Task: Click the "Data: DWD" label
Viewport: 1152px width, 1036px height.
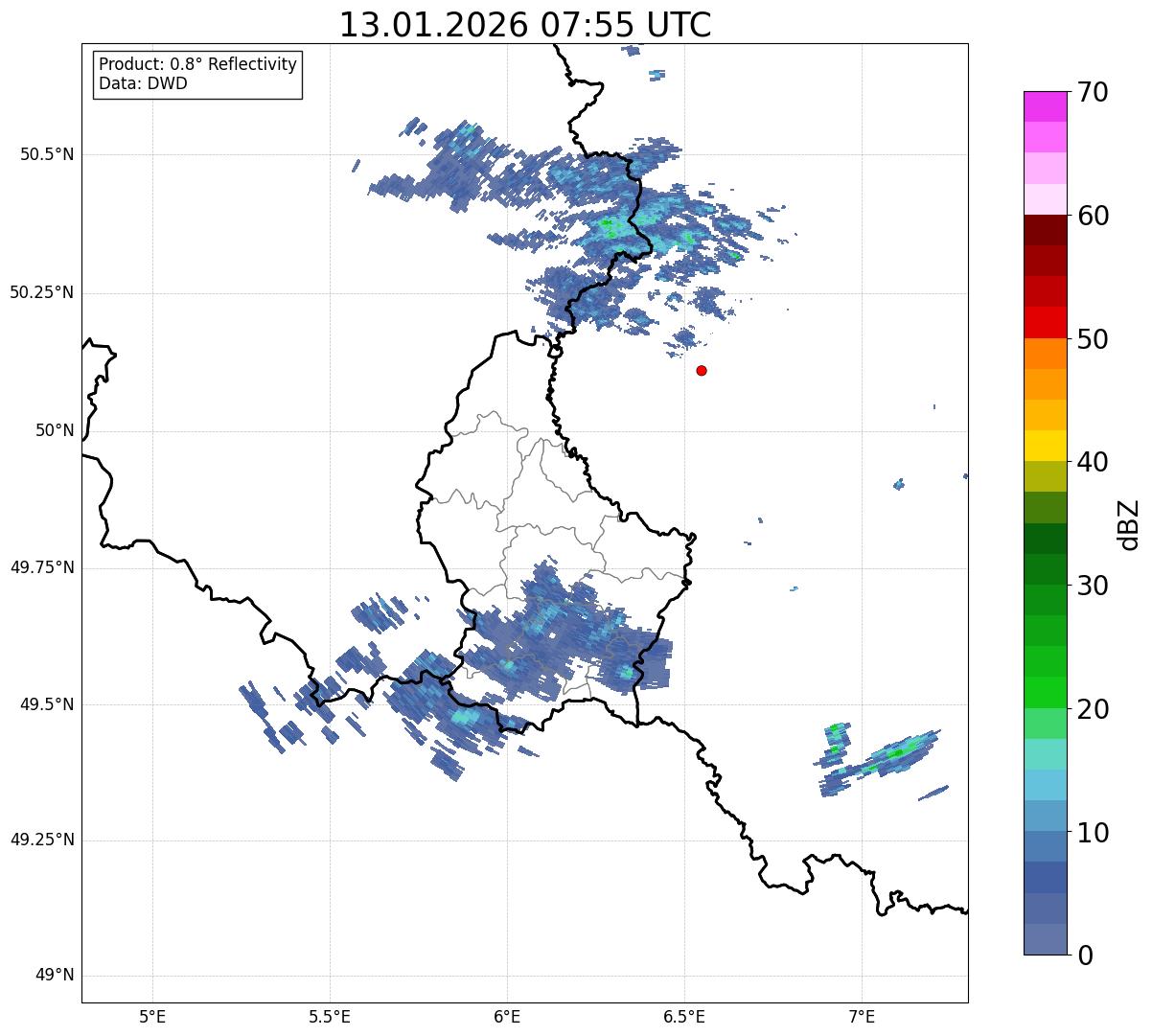Action: click(143, 83)
